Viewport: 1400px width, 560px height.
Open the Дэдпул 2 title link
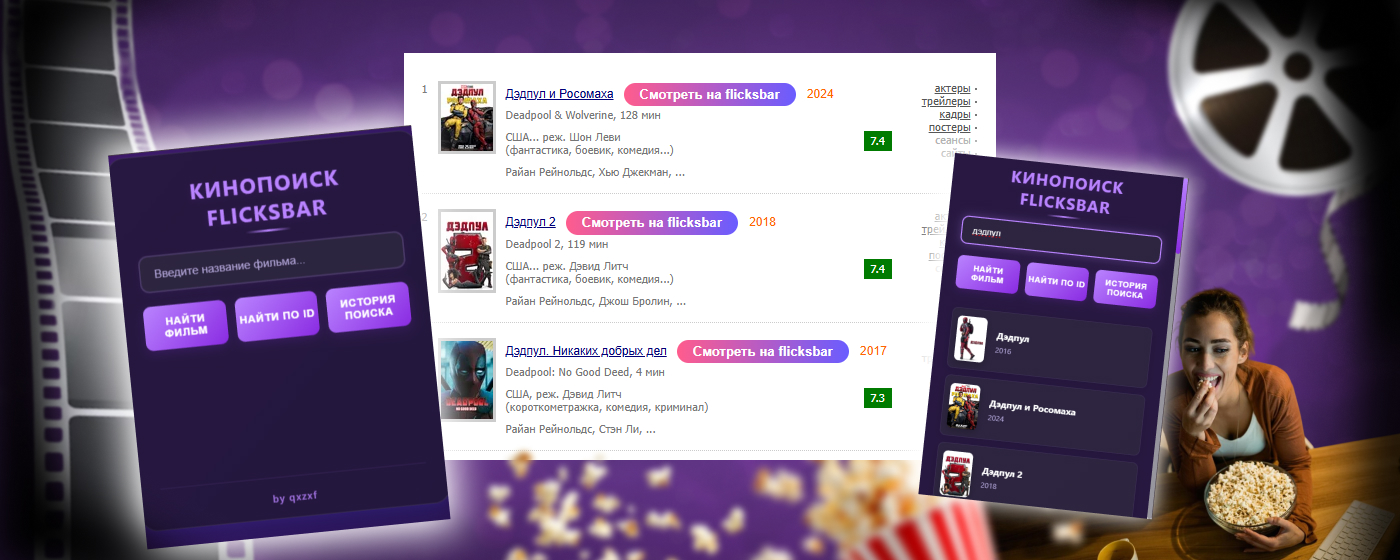pyautogui.click(x=530, y=222)
